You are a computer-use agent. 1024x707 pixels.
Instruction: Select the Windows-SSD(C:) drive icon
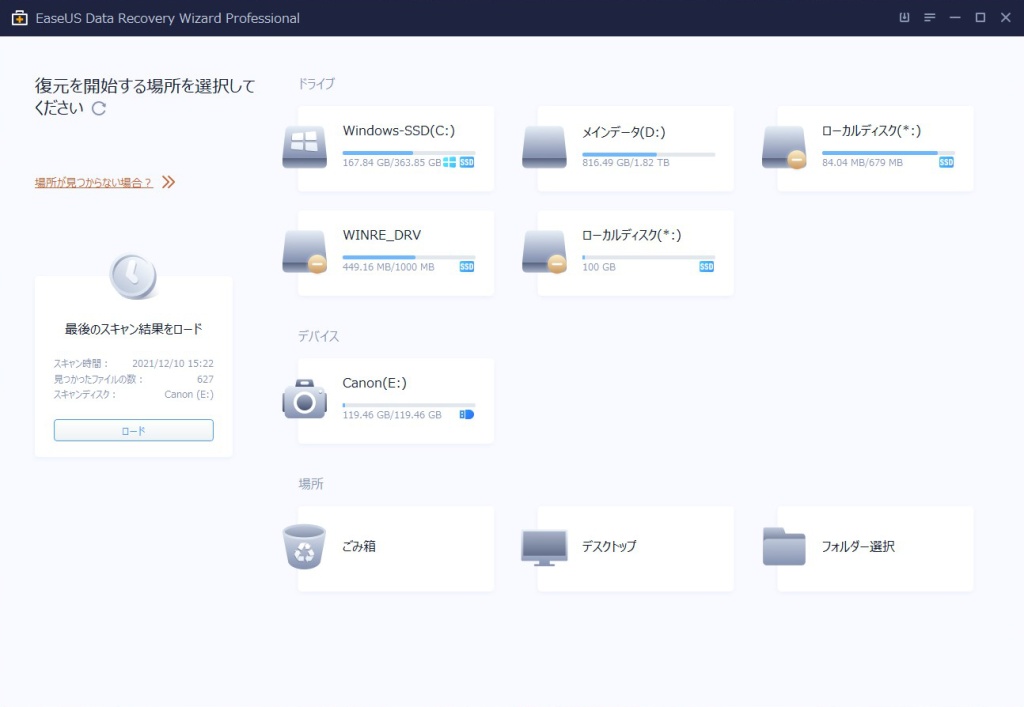pyautogui.click(x=304, y=148)
